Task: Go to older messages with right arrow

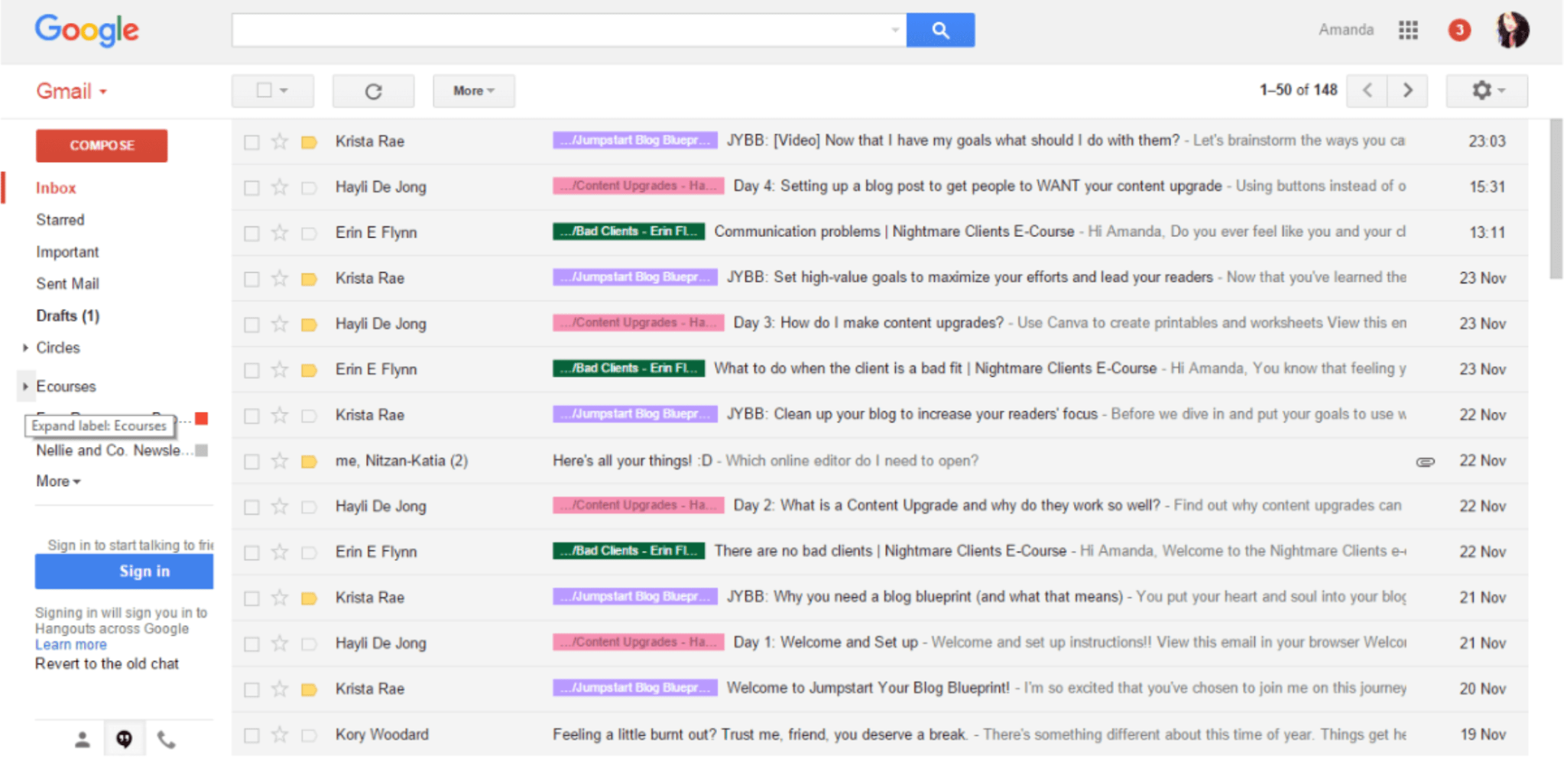Action: pyautogui.click(x=1407, y=90)
